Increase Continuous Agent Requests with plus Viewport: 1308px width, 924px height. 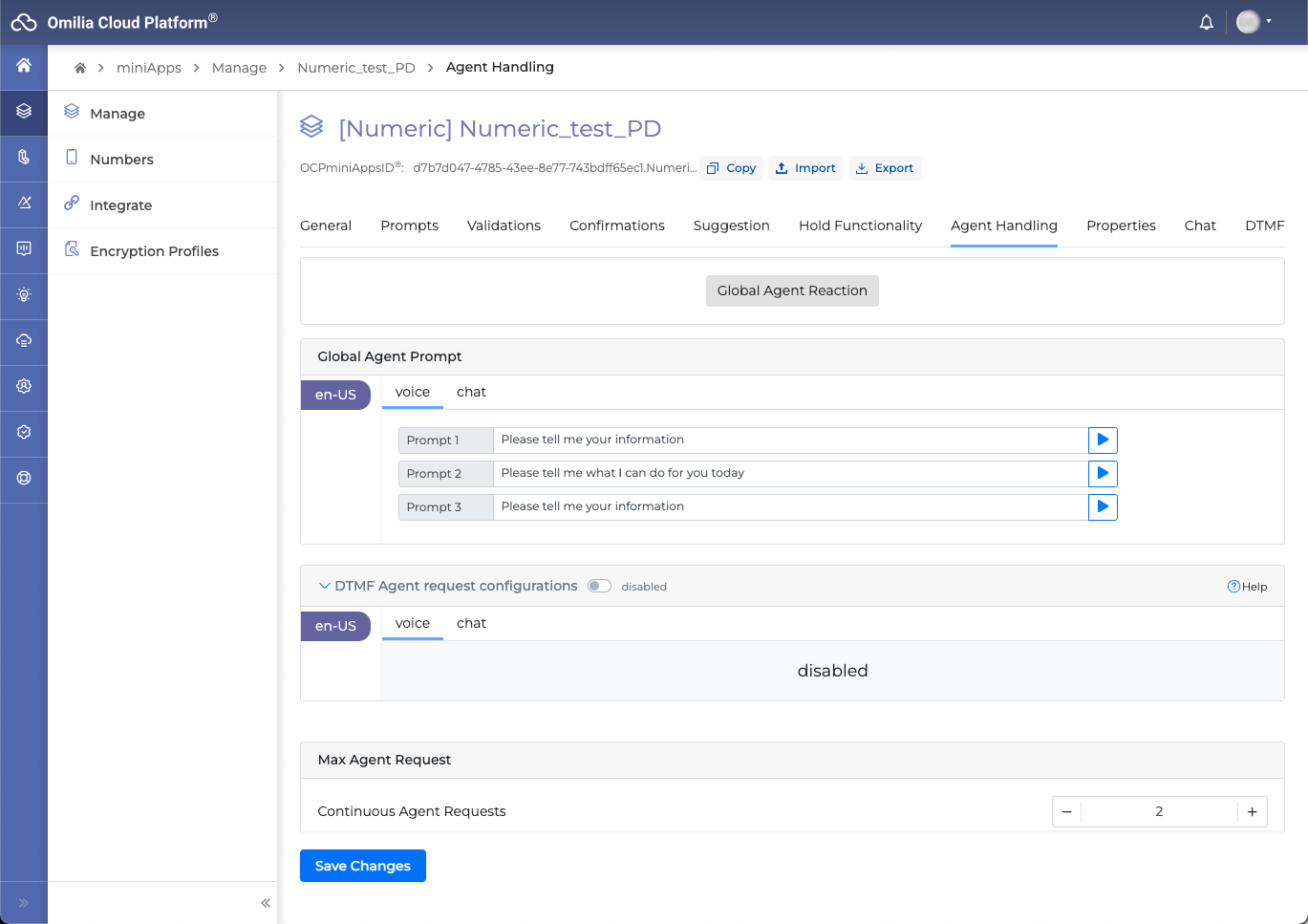(1252, 811)
